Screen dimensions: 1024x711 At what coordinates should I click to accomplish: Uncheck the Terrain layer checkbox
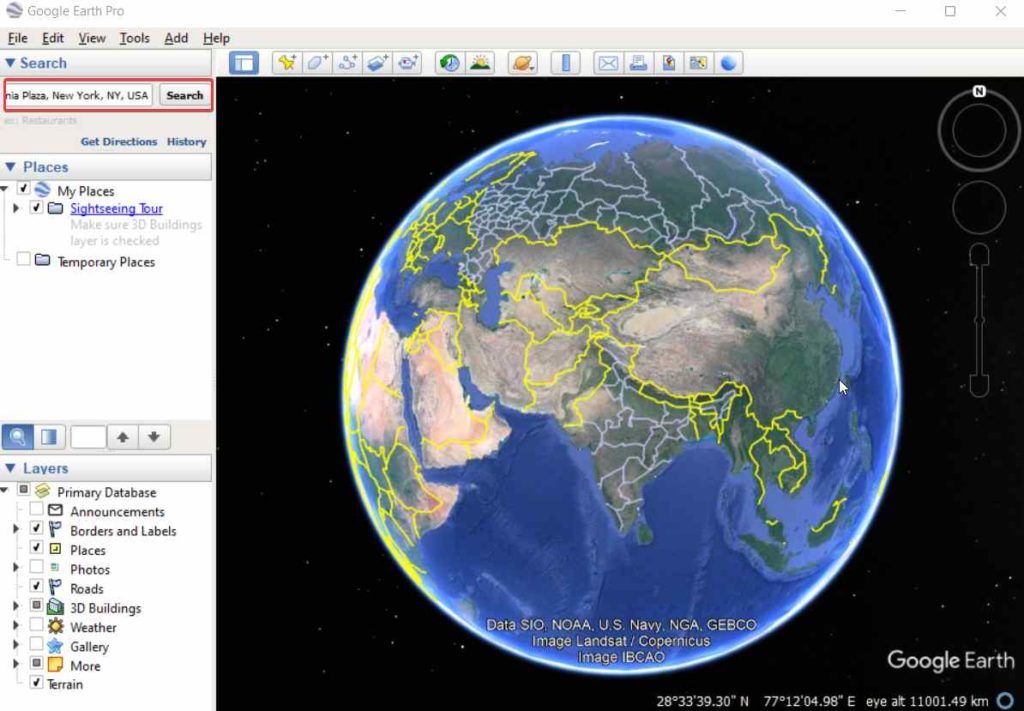(x=37, y=683)
